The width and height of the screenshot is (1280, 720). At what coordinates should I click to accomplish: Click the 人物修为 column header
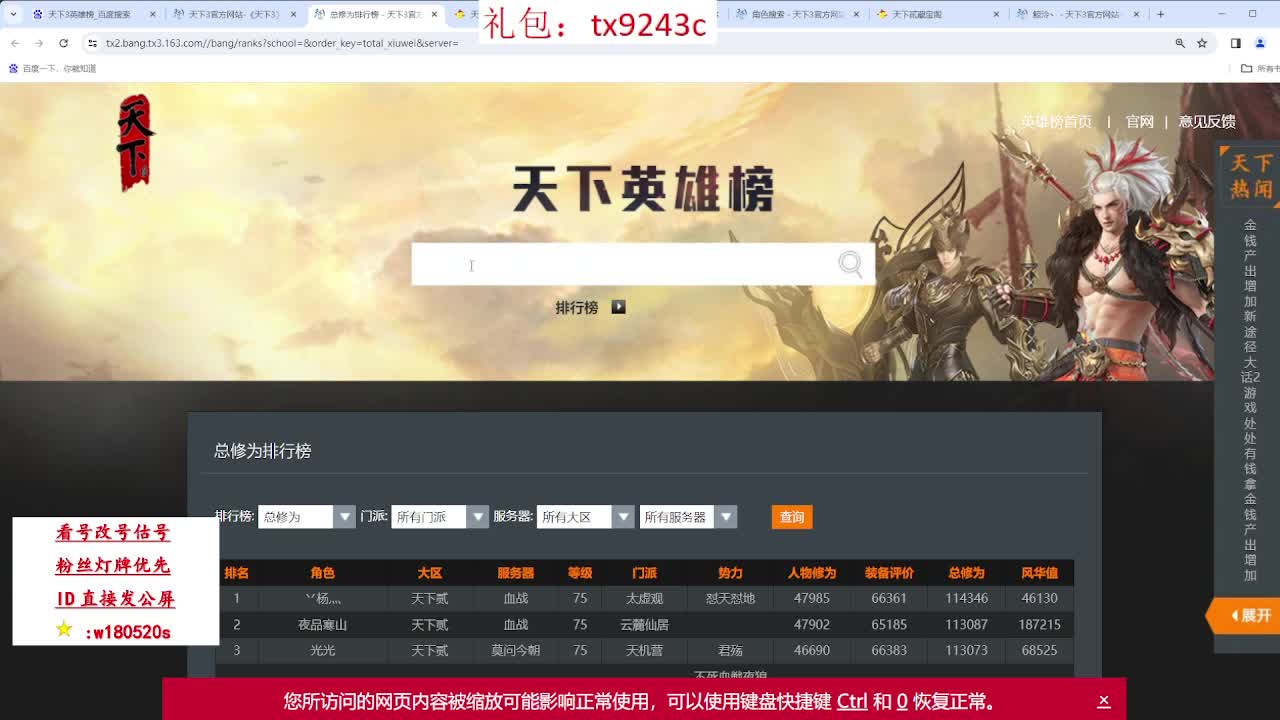point(811,573)
